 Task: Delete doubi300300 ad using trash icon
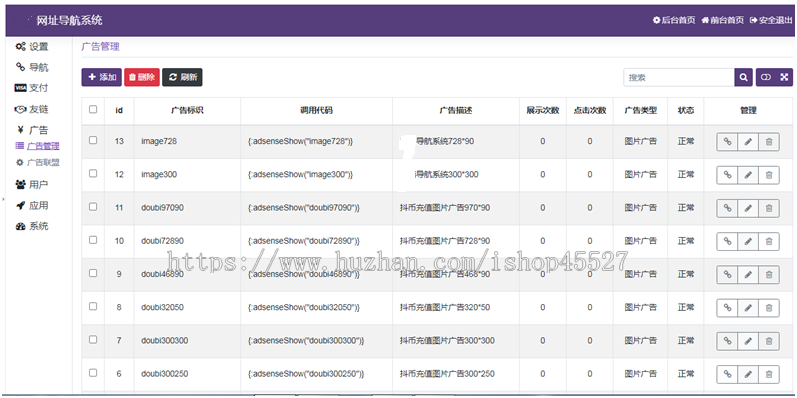click(x=769, y=341)
